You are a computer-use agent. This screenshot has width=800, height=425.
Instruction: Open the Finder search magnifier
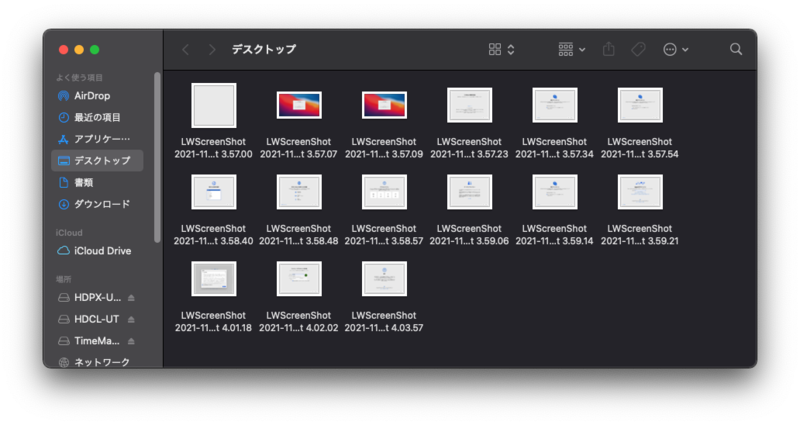pyautogui.click(x=736, y=49)
